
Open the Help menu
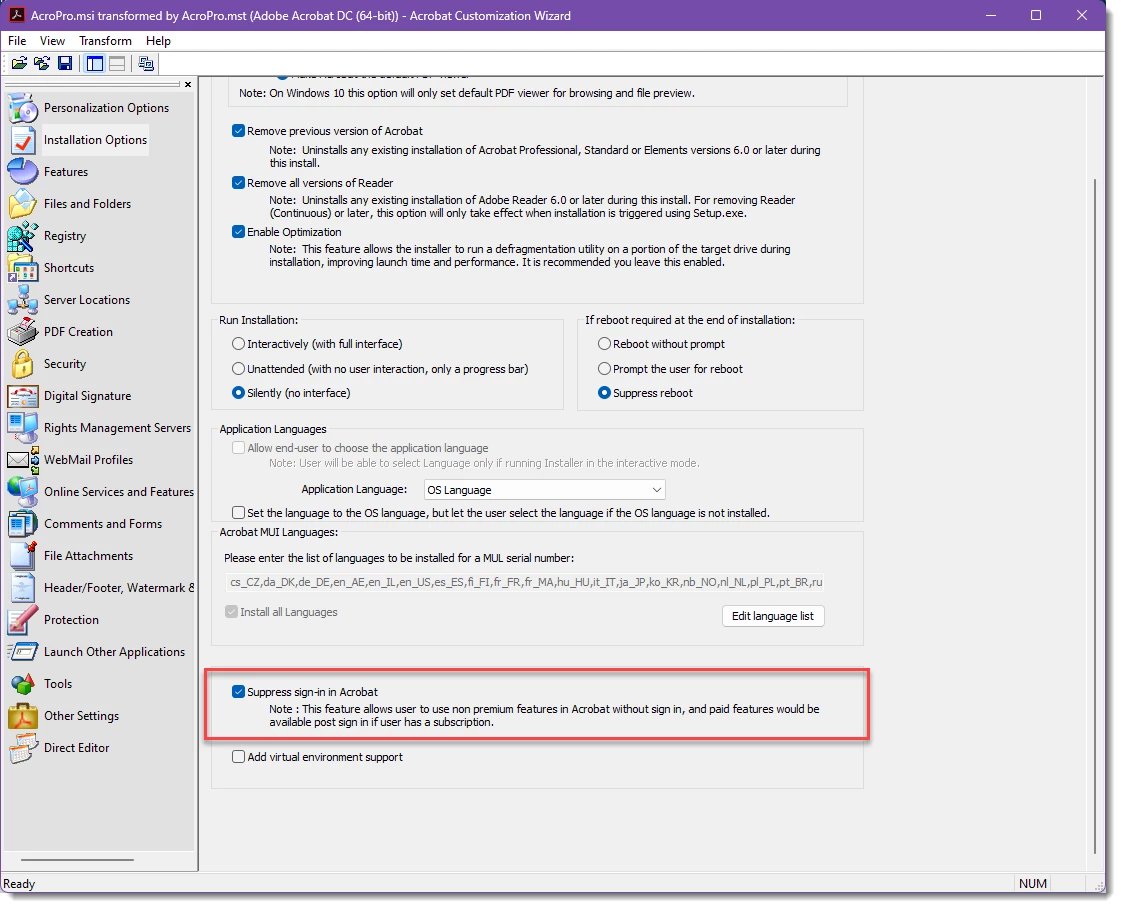(x=158, y=41)
